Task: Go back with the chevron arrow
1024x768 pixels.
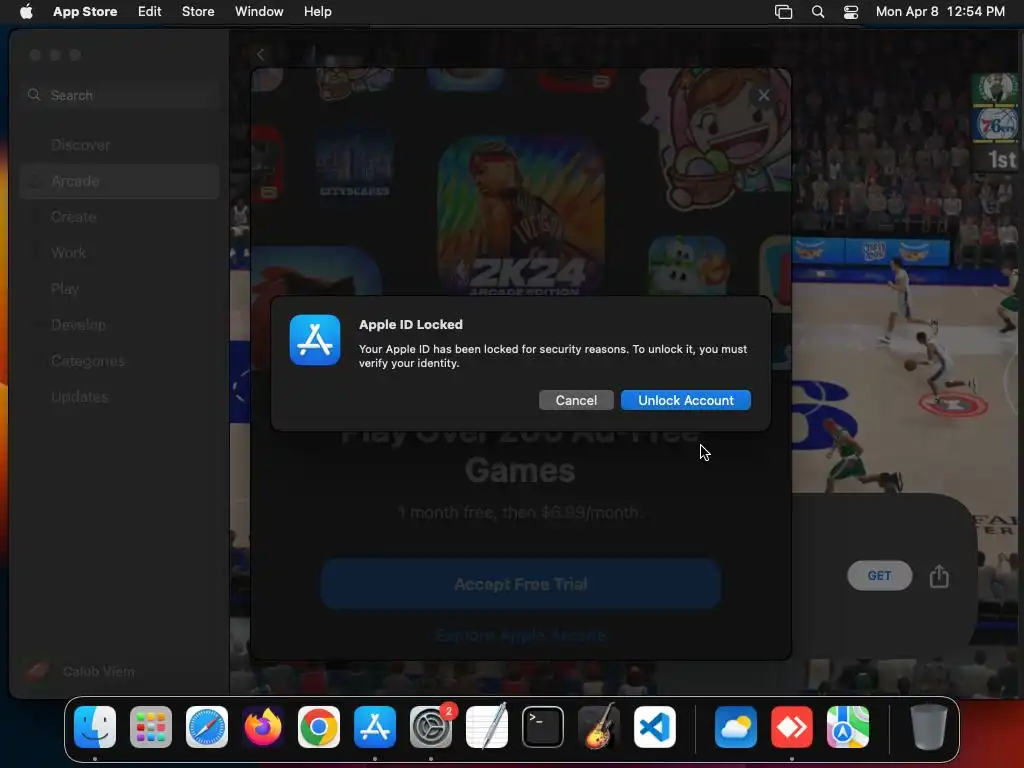Action: [261, 55]
